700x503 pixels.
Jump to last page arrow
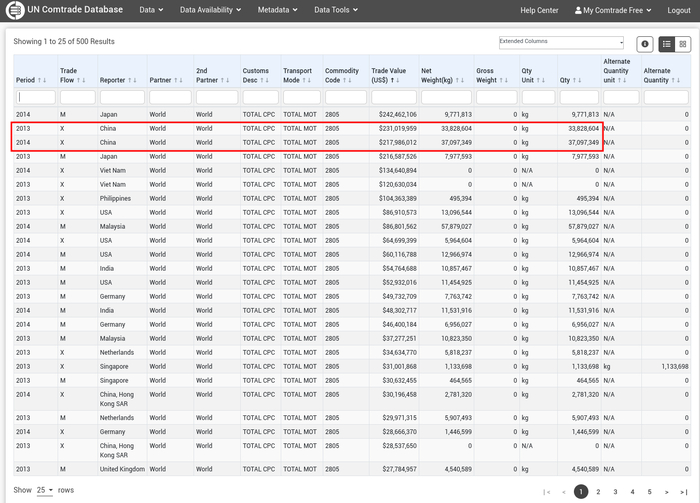[x=683, y=492]
